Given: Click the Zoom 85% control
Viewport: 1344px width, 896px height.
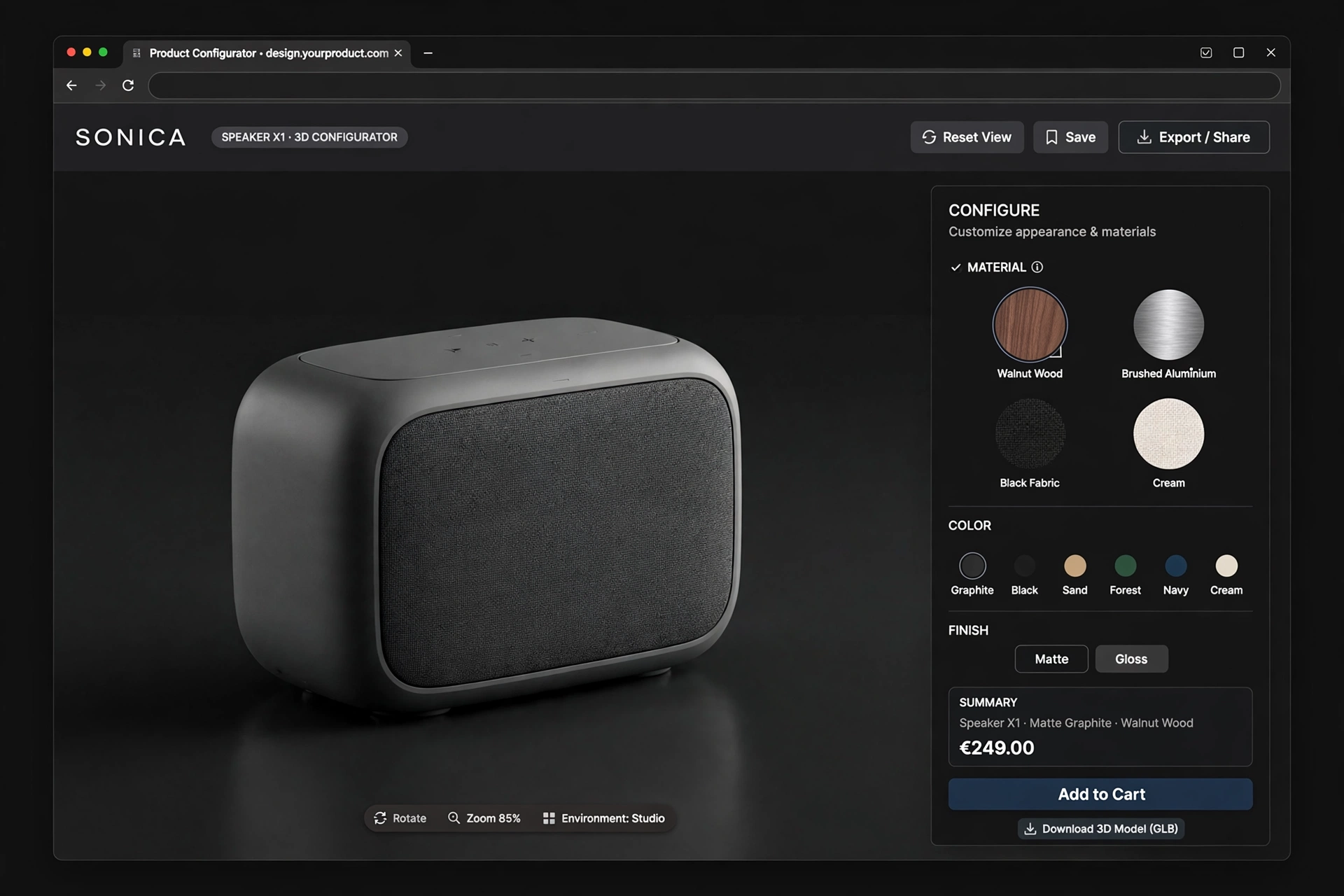Looking at the screenshot, I should [x=484, y=818].
